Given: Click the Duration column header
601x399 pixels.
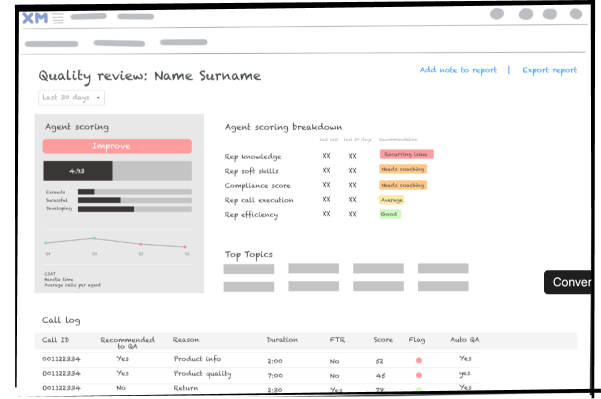Looking at the screenshot, I should (x=282, y=340).
